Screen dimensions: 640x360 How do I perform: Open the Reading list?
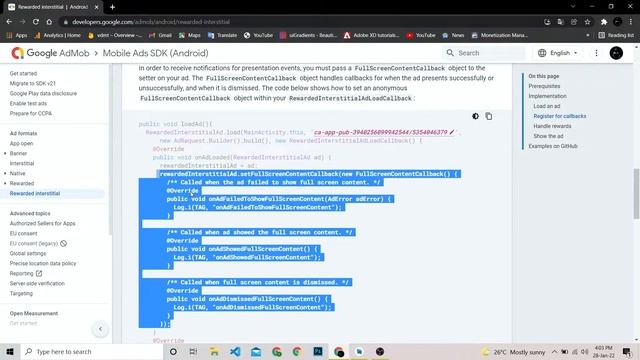pos(616,36)
